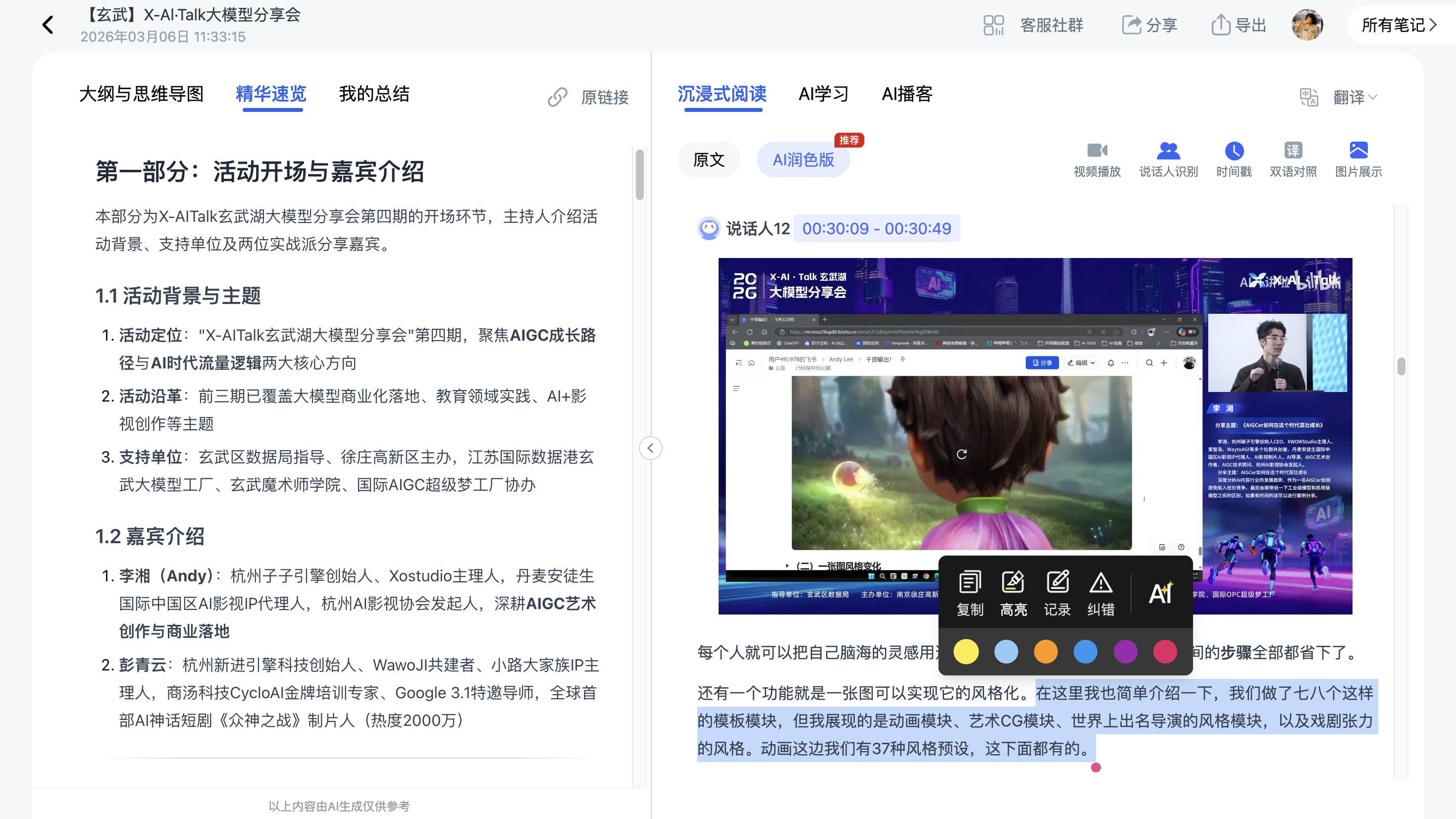Viewport: 1456px width, 819px height.
Task: Click the 翻译 translate icon
Action: pyautogui.click(x=1308, y=97)
